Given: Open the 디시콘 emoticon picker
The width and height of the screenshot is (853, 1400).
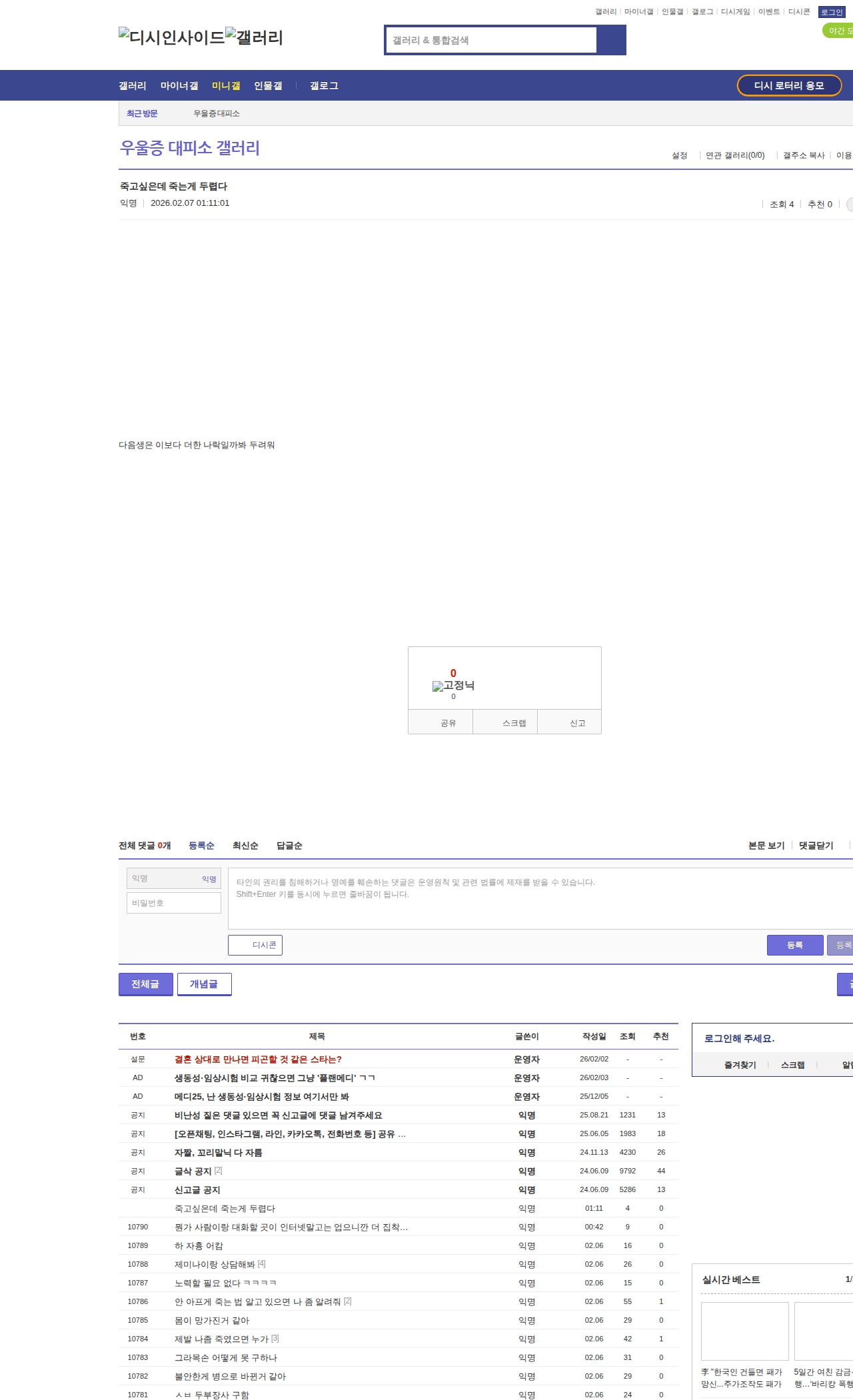Looking at the screenshot, I should pyautogui.click(x=255, y=945).
